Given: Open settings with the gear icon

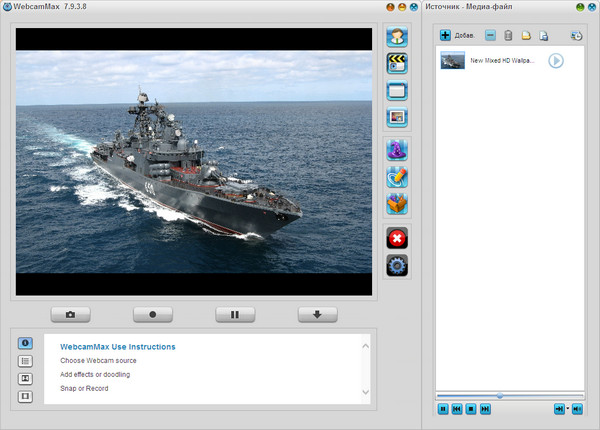Looking at the screenshot, I should (398, 265).
